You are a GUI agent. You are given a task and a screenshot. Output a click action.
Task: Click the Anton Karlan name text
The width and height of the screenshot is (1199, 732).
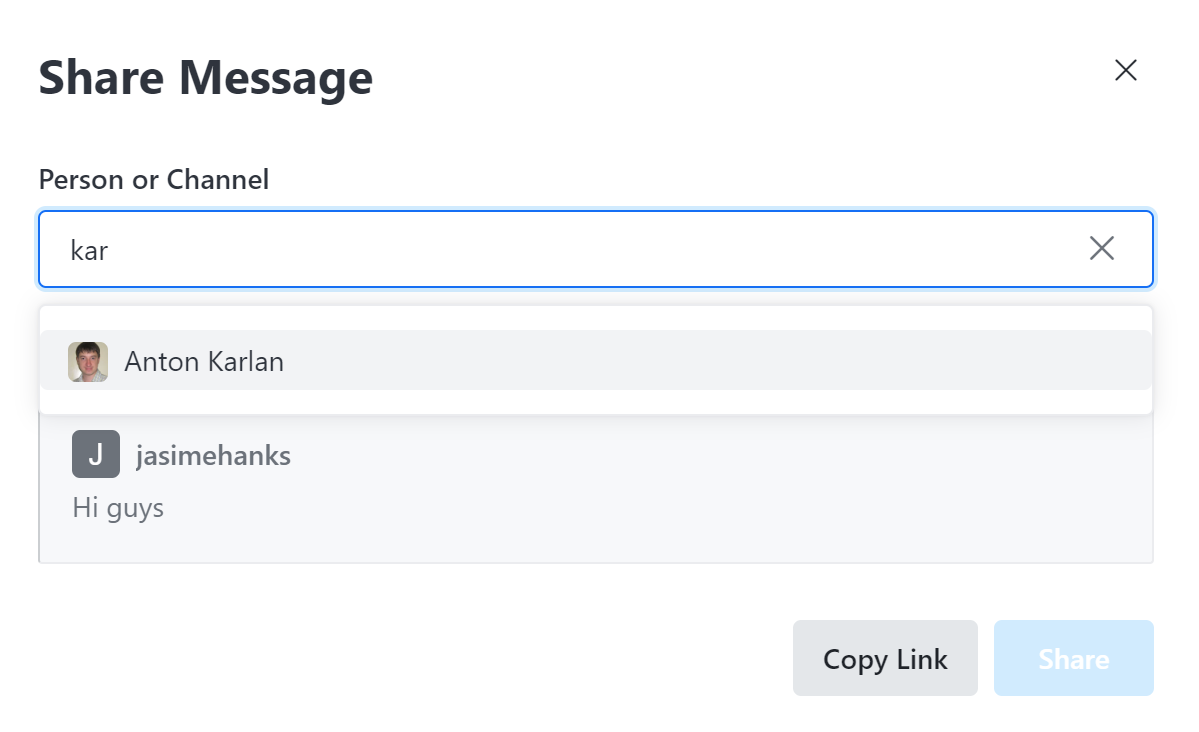pyautogui.click(x=203, y=362)
